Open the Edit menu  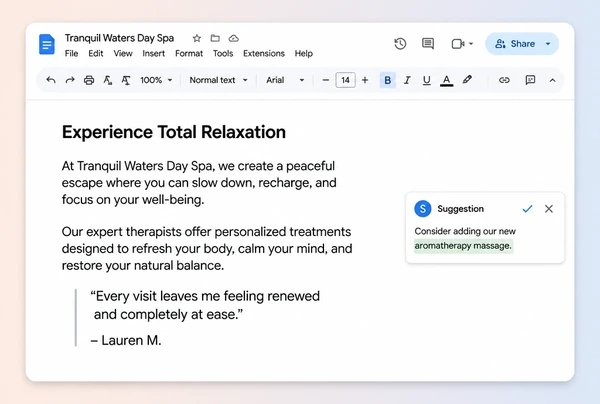pos(96,54)
